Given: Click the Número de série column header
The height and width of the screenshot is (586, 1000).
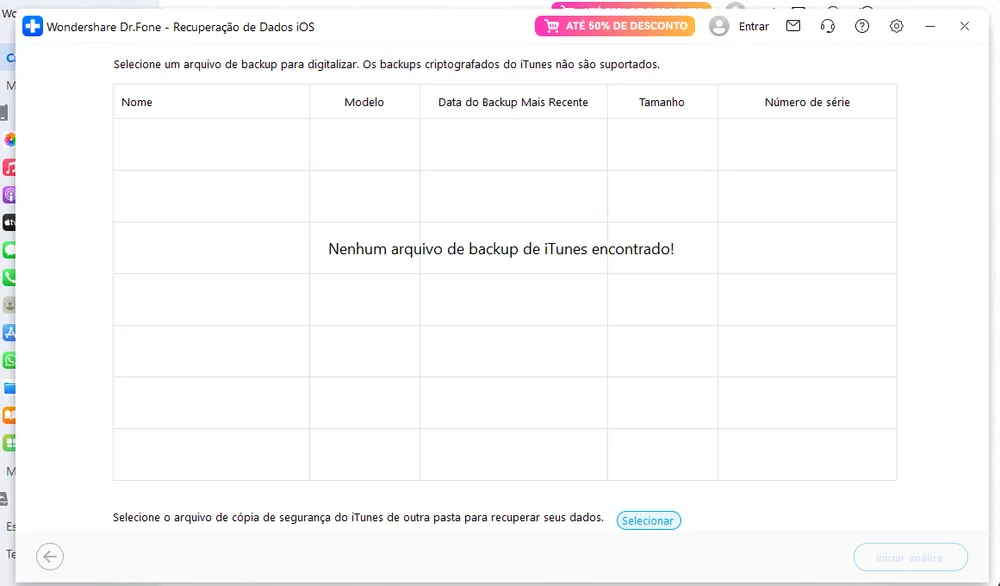Looking at the screenshot, I should click(x=807, y=102).
